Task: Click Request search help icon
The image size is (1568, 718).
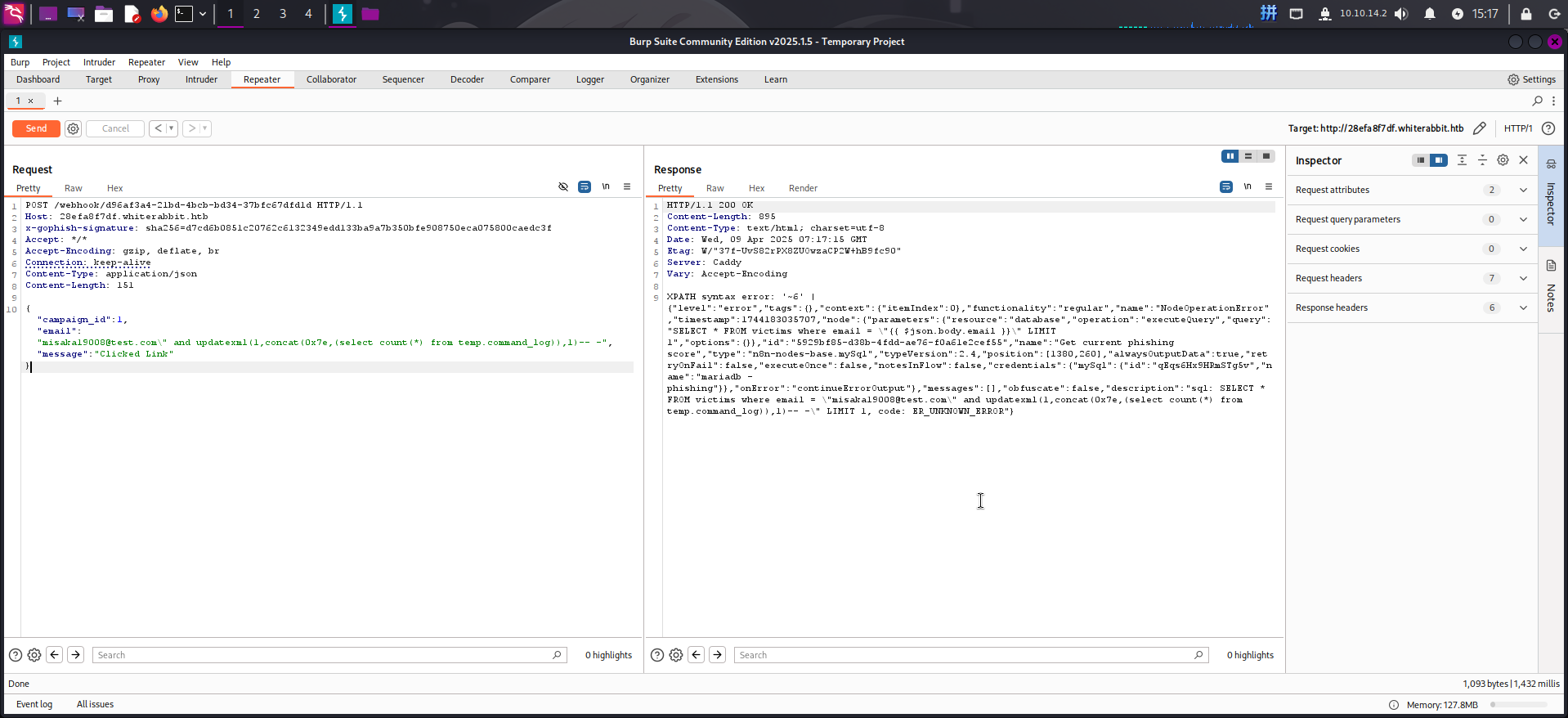Action: tap(16, 655)
